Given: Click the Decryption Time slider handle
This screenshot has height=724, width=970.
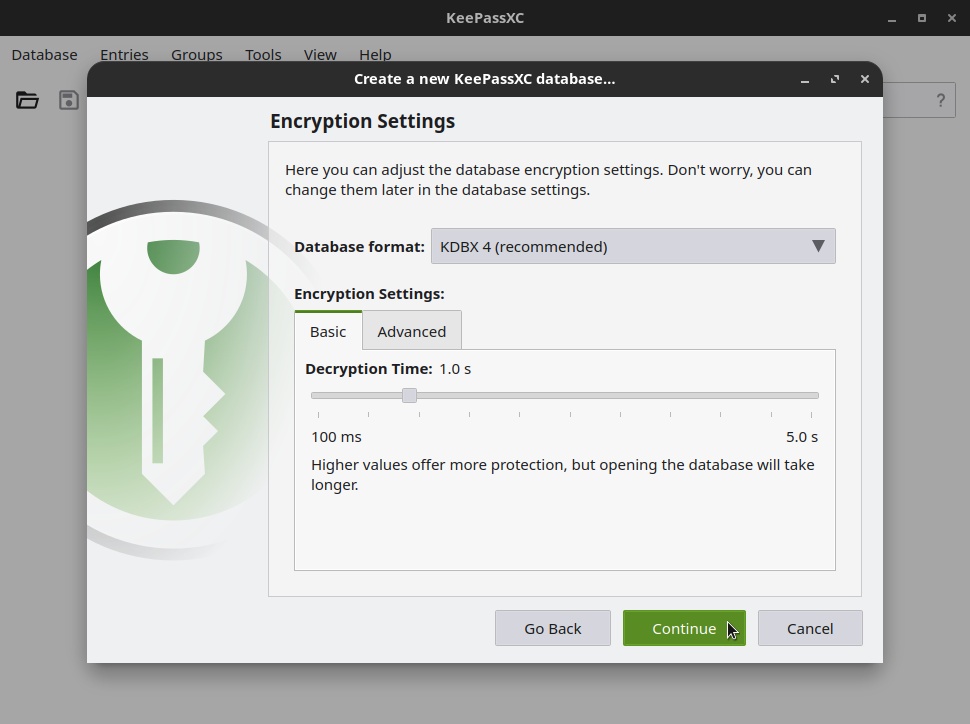Looking at the screenshot, I should [409, 395].
